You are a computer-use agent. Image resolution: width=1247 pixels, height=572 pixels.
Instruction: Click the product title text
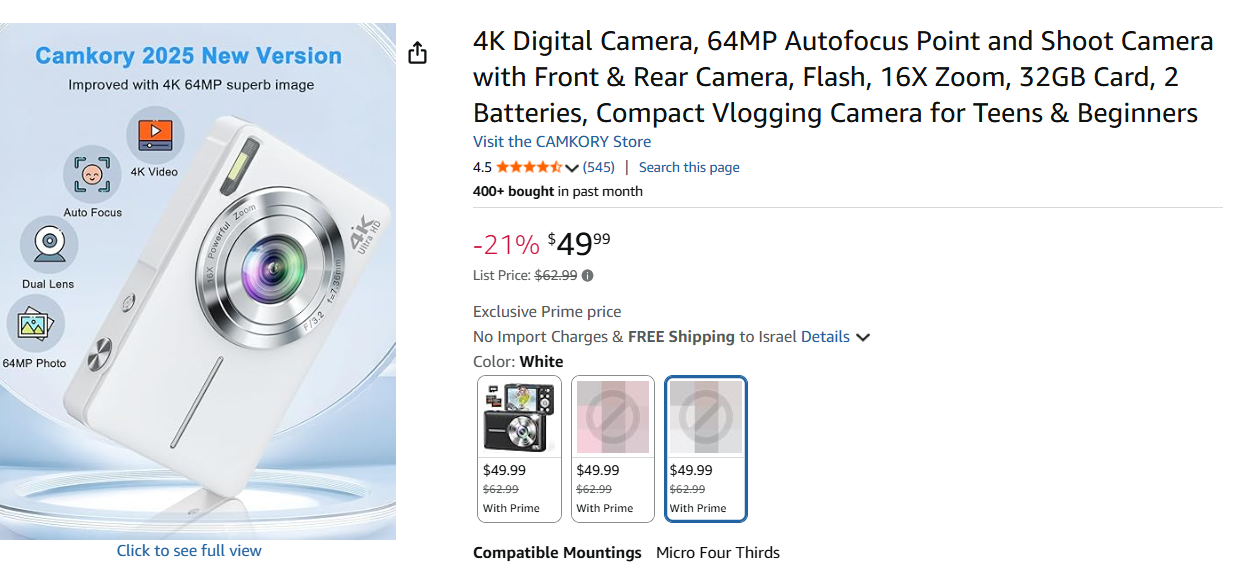843,77
